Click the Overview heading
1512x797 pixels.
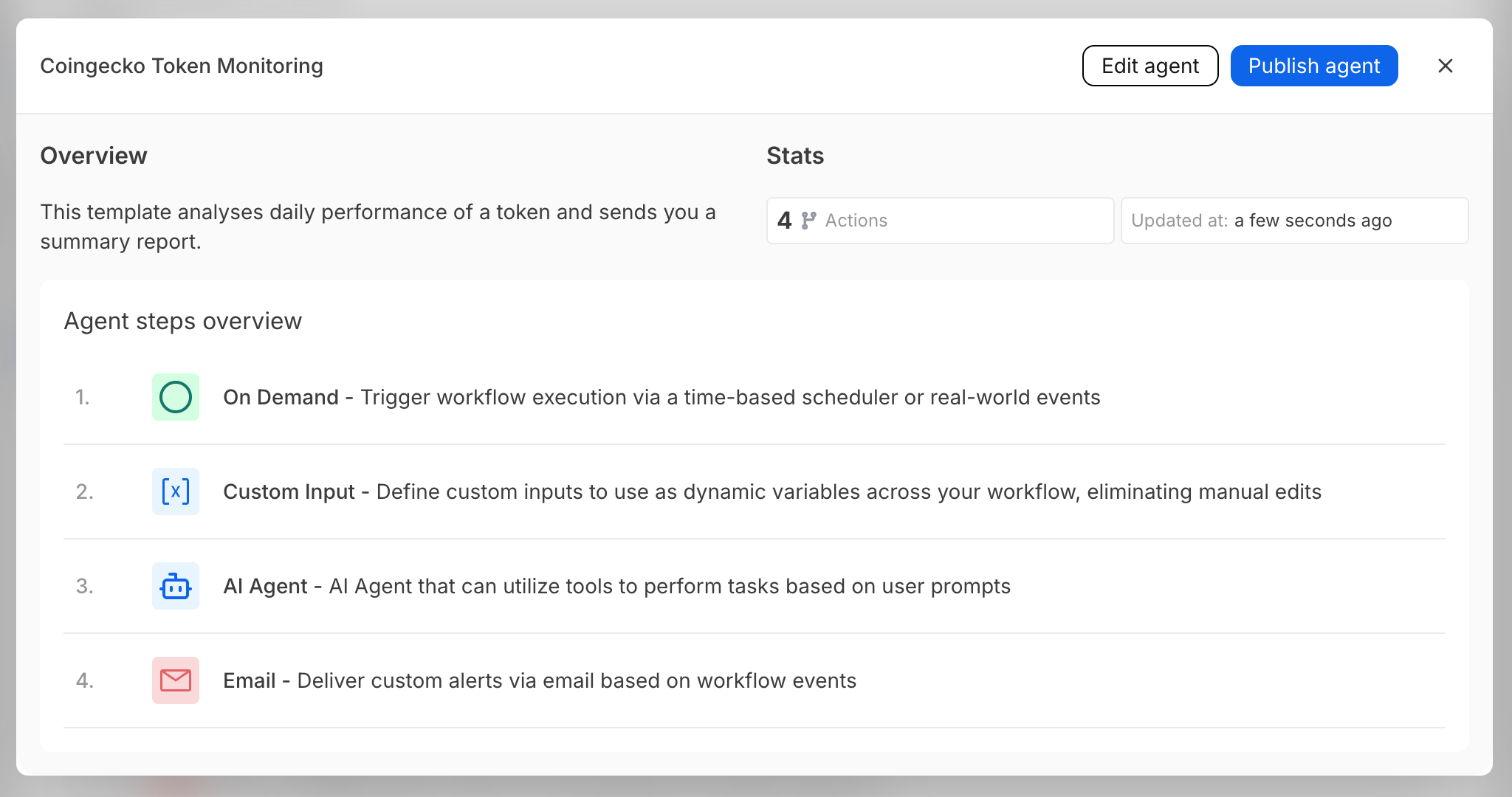(94, 156)
